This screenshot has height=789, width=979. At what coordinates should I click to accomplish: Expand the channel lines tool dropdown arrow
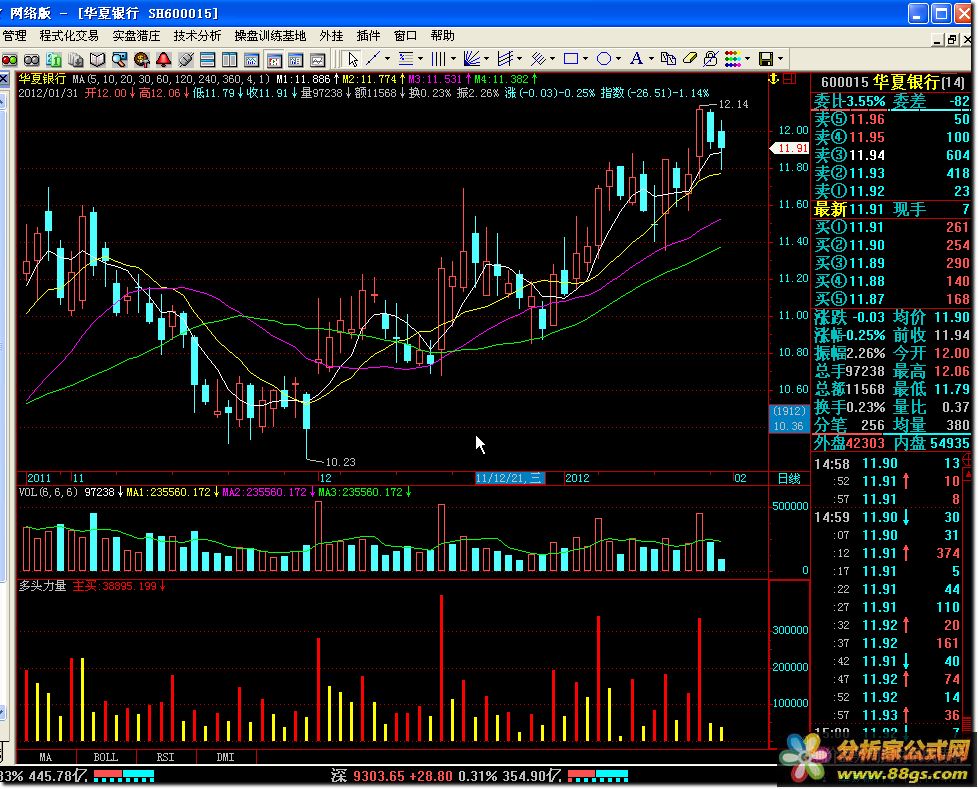pos(519,59)
